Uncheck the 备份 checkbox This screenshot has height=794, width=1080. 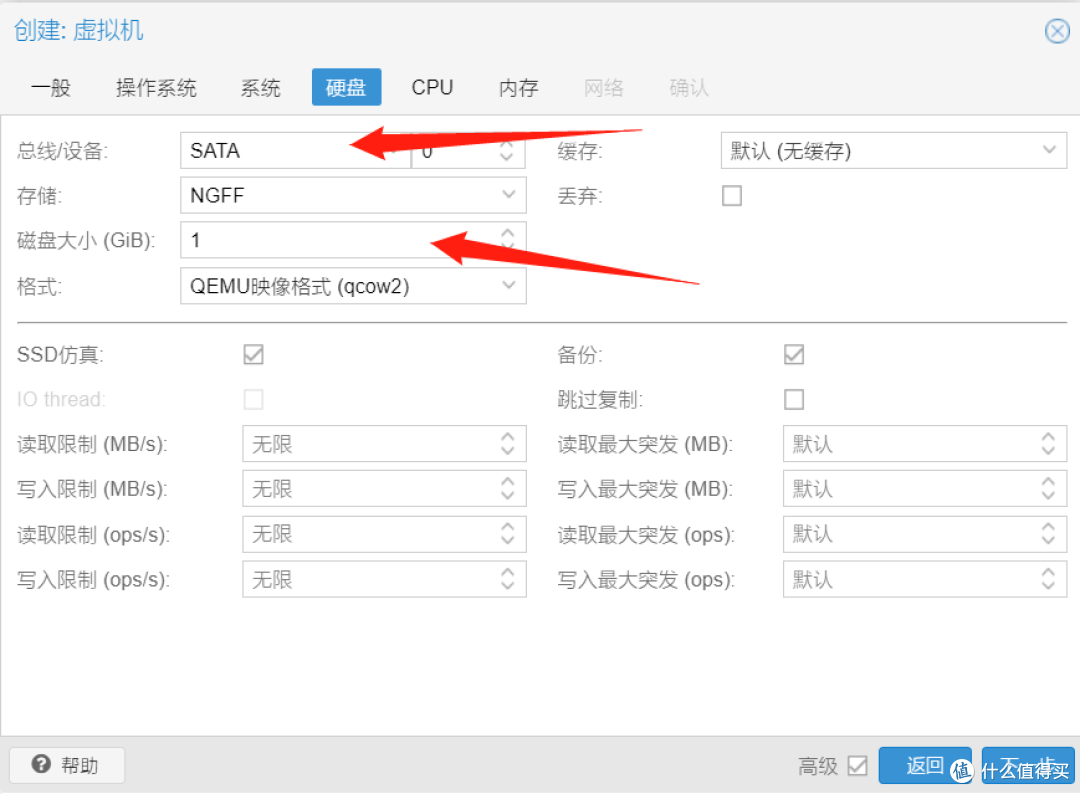pyautogui.click(x=793, y=354)
